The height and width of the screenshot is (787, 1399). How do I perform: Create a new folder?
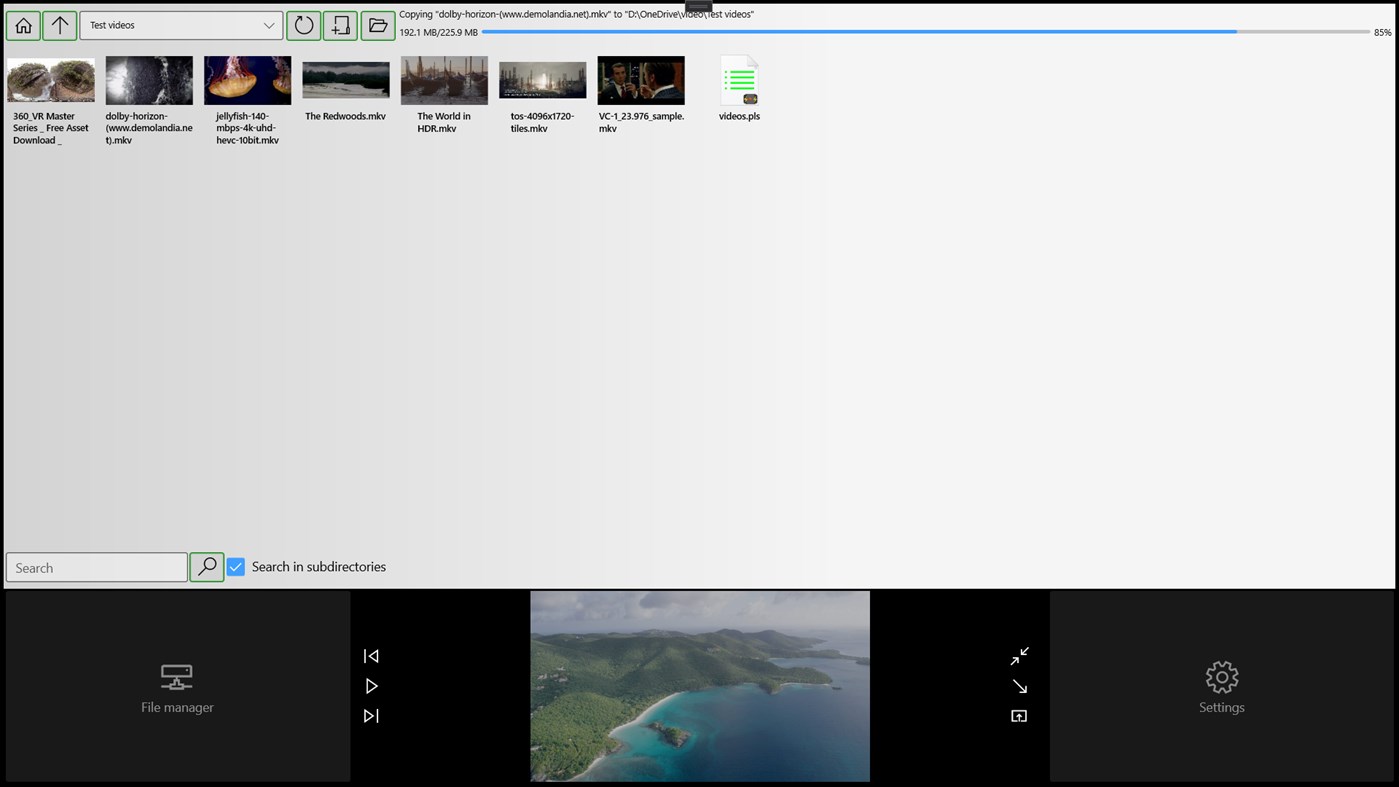pos(340,25)
